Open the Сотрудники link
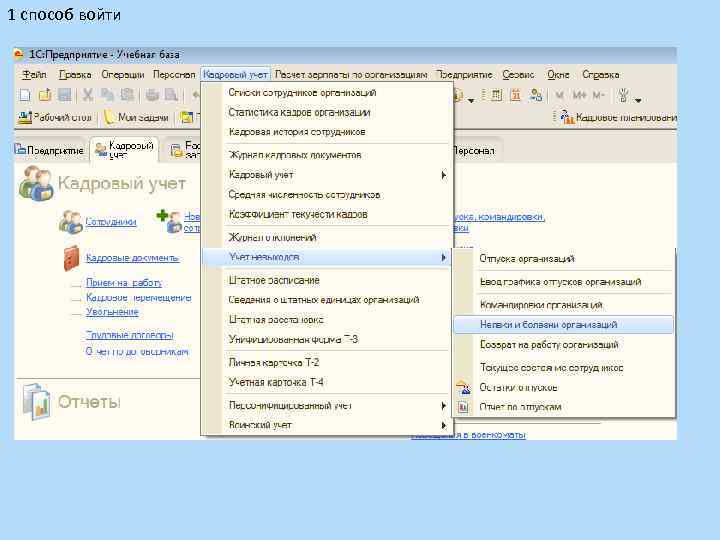Screen dimensions: 720x540 coord(111,222)
